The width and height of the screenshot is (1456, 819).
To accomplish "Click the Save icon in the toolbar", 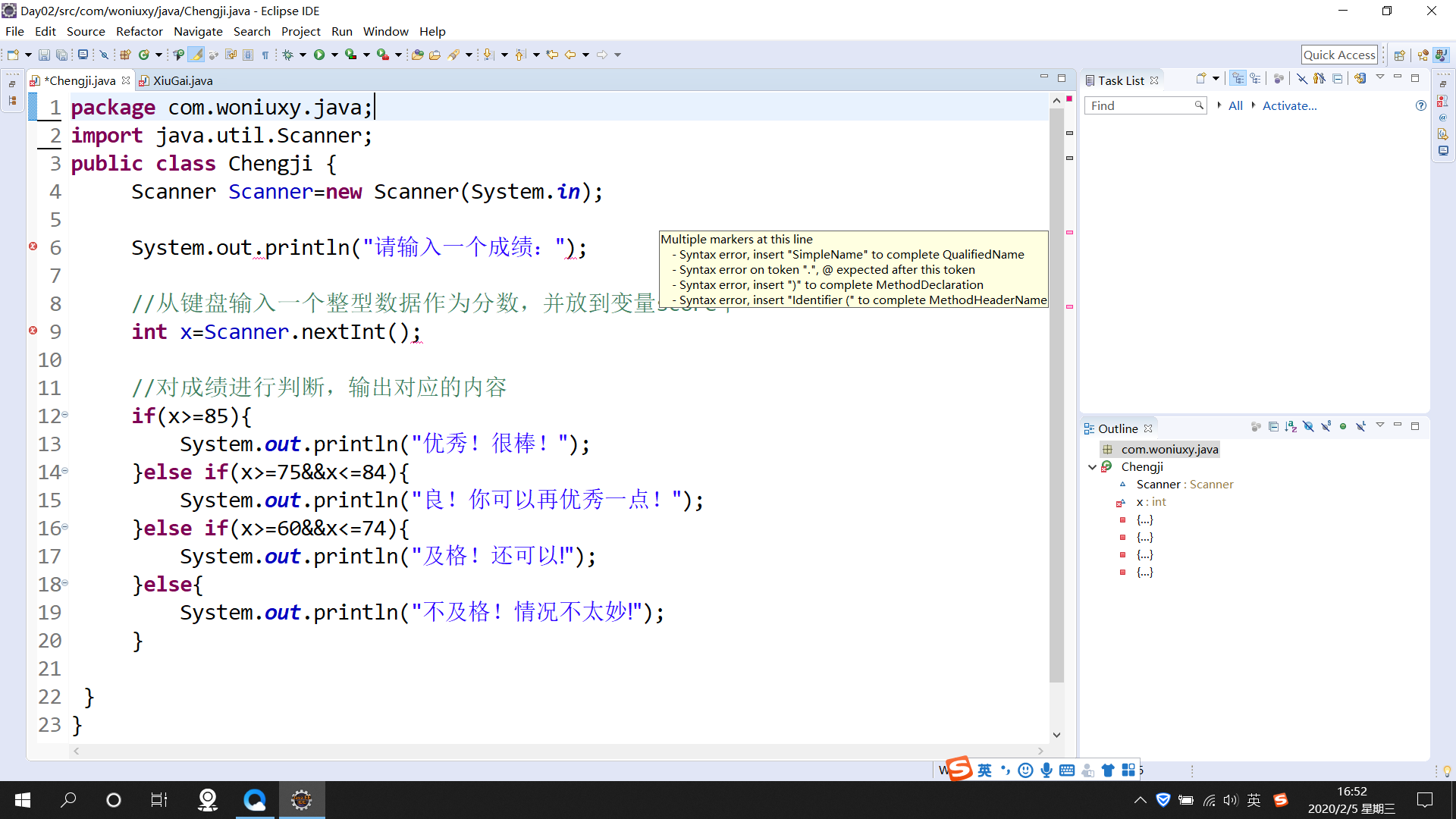I will (44, 55).
